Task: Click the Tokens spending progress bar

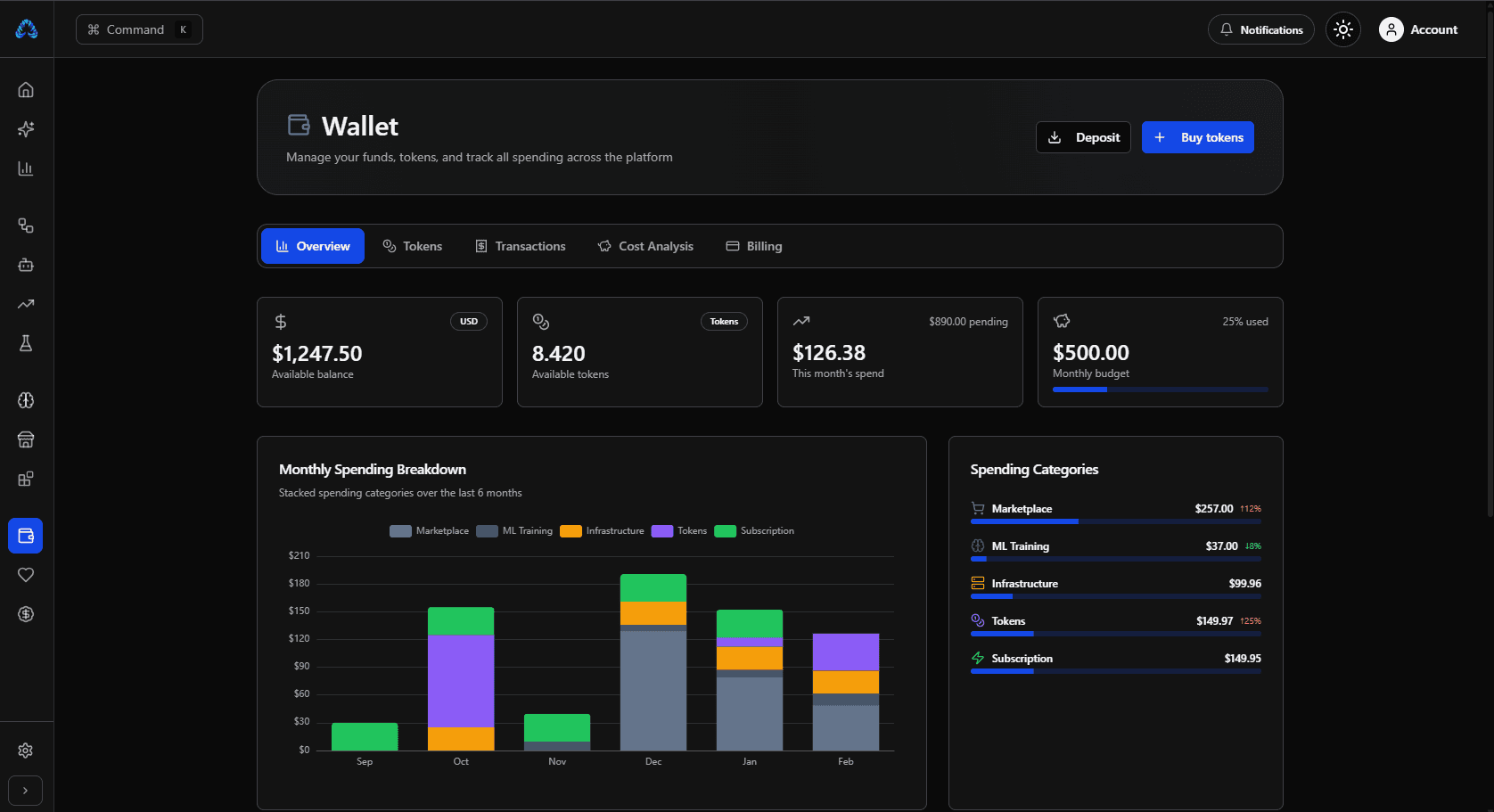Action: coord(1116,634)
